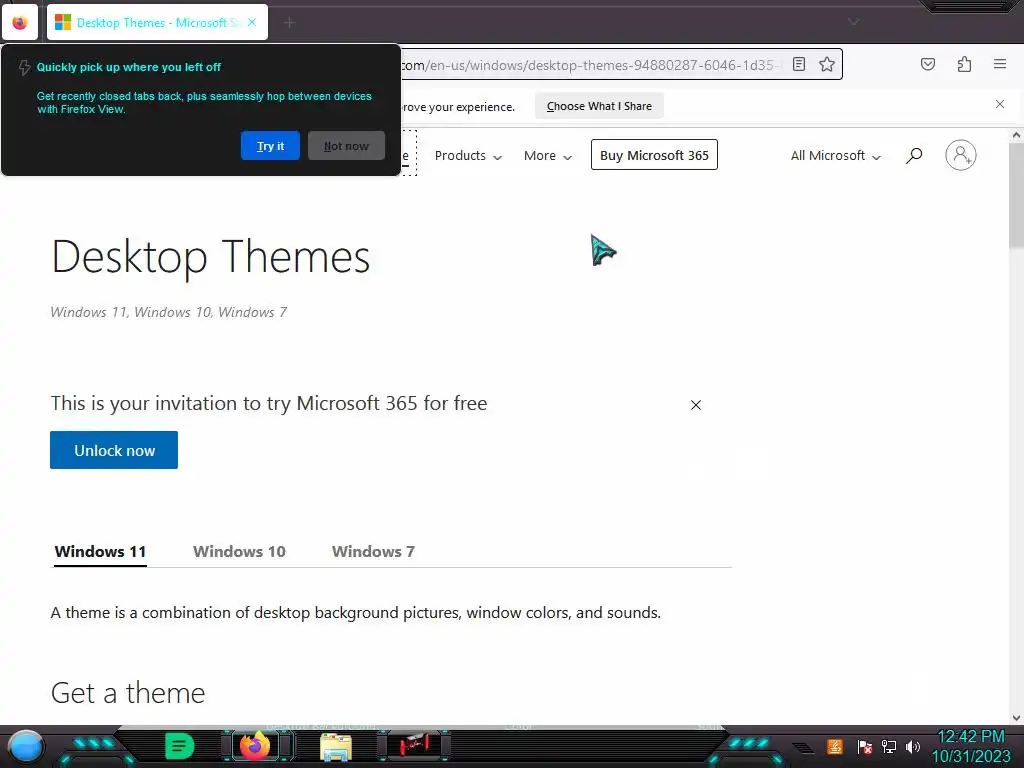Click the Desktop Themes heading
This screenshot has width=1024, height=768.
(211, 257)
